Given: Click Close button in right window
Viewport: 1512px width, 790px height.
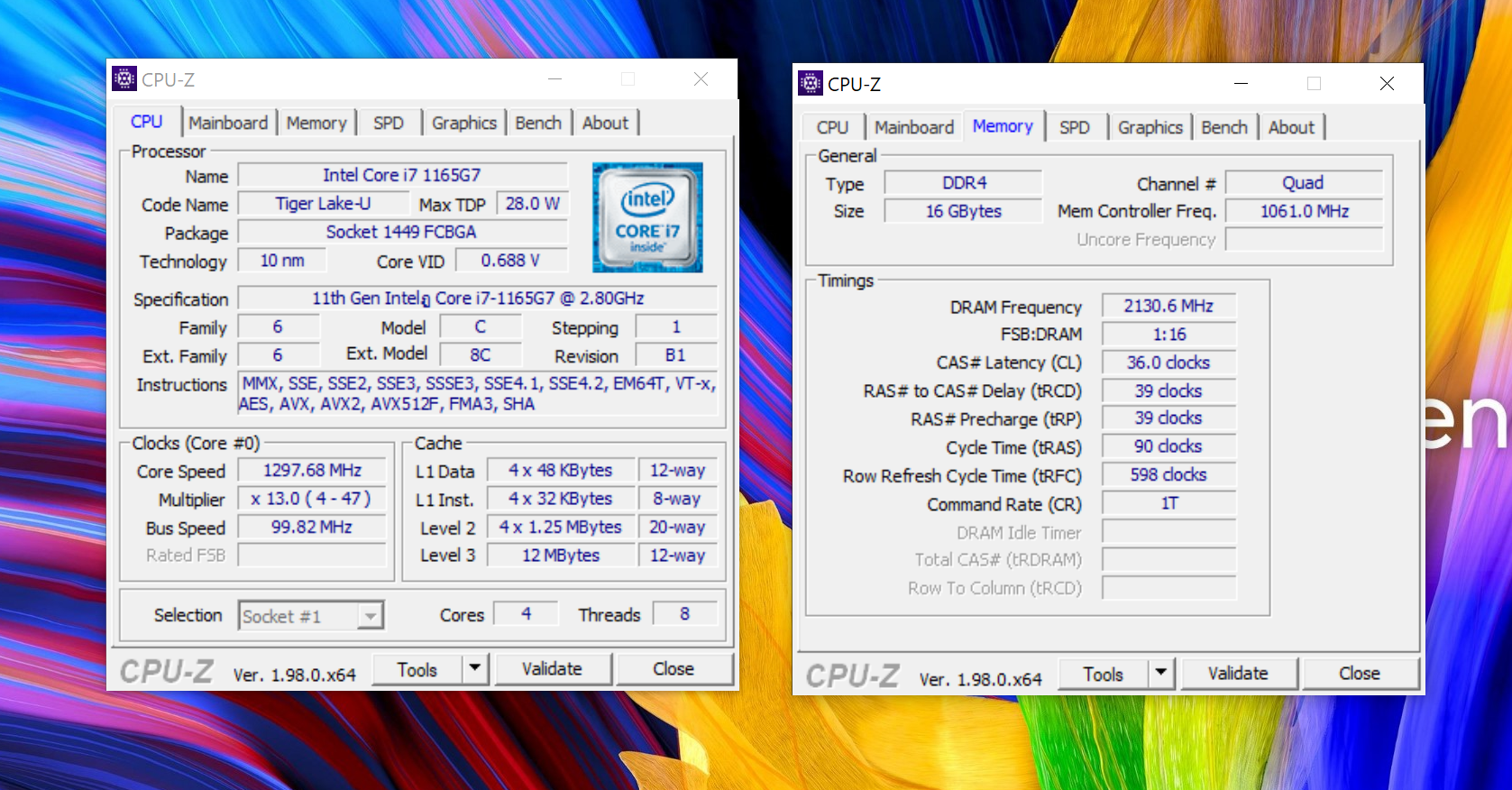Looking at the screenshot, I should click(1360, 674).
